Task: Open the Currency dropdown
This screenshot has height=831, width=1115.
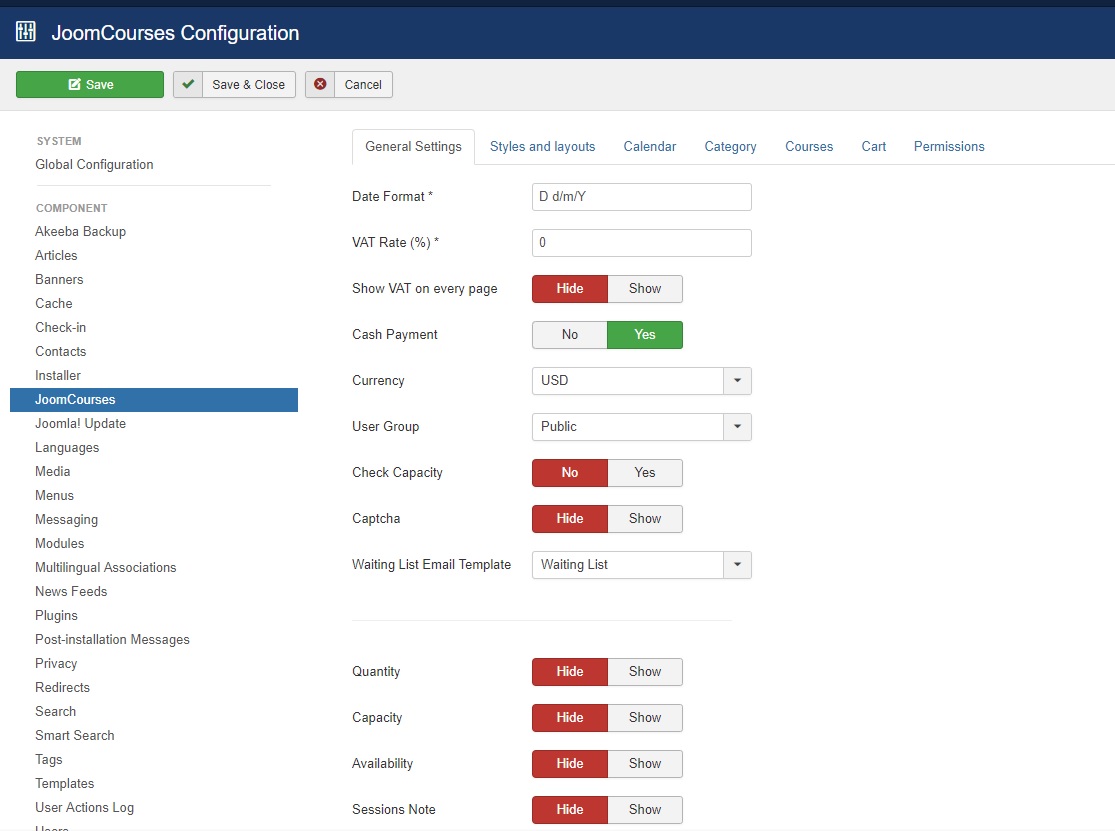Action: [x=737, y=380]
